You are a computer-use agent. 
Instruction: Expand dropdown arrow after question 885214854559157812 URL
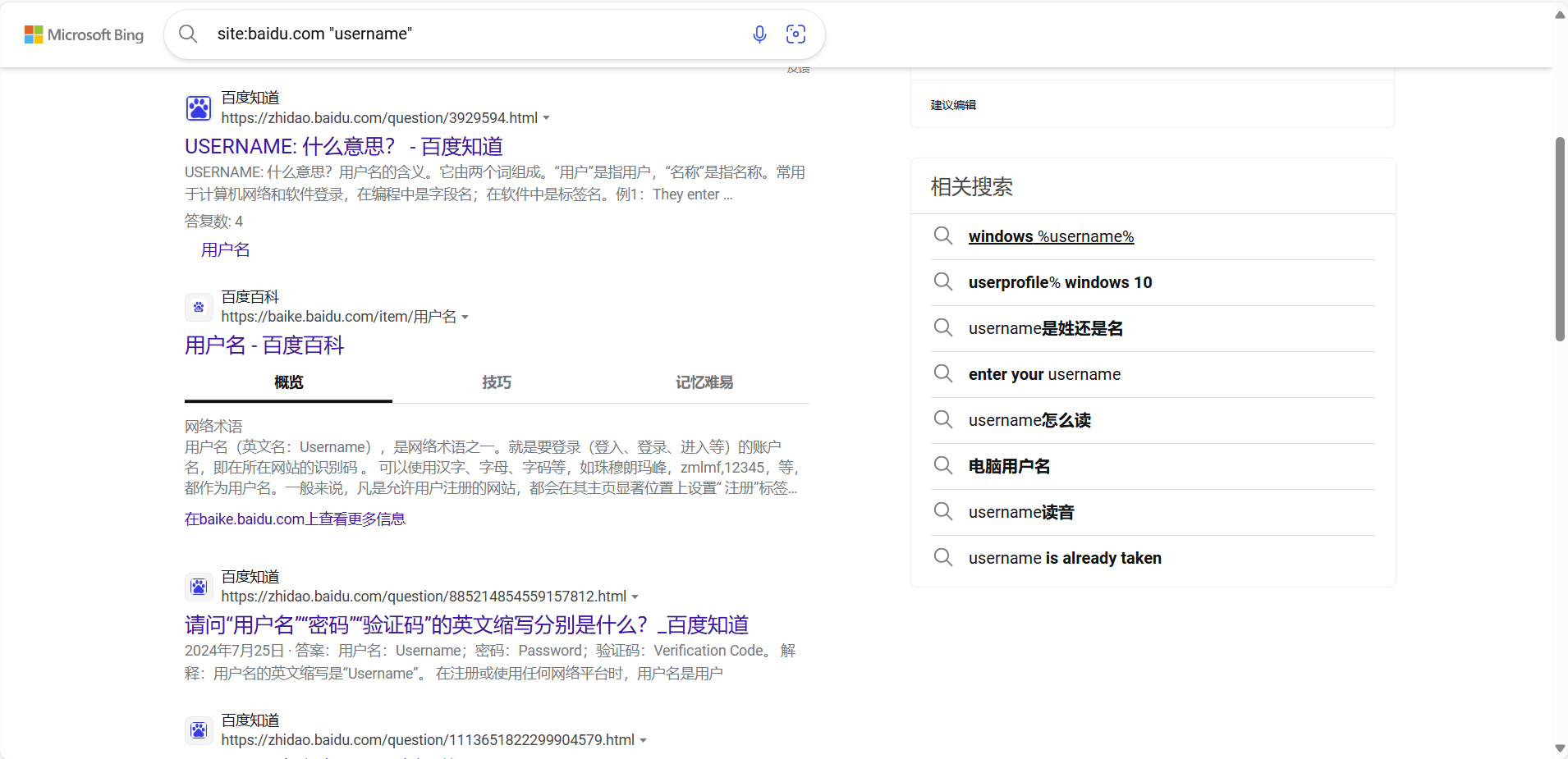pyautogui.click(x=635, y=597)
